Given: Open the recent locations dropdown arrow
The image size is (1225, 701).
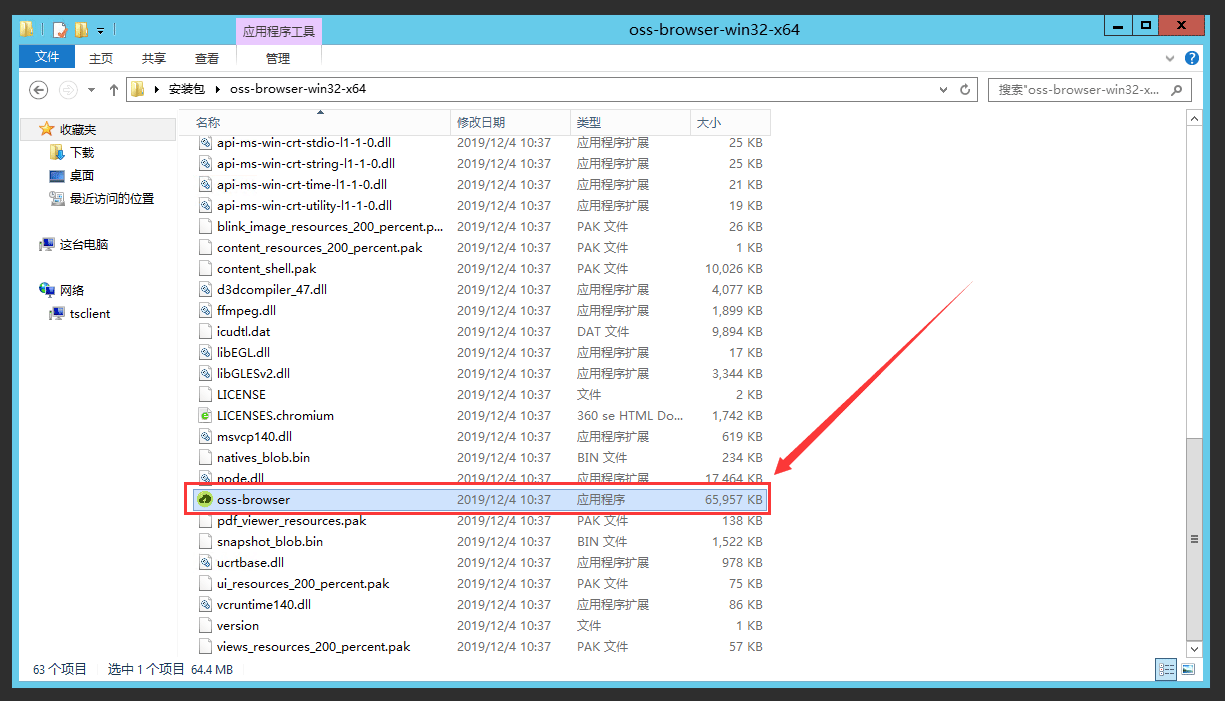Looking at the screenshot, I should [92, 89].
